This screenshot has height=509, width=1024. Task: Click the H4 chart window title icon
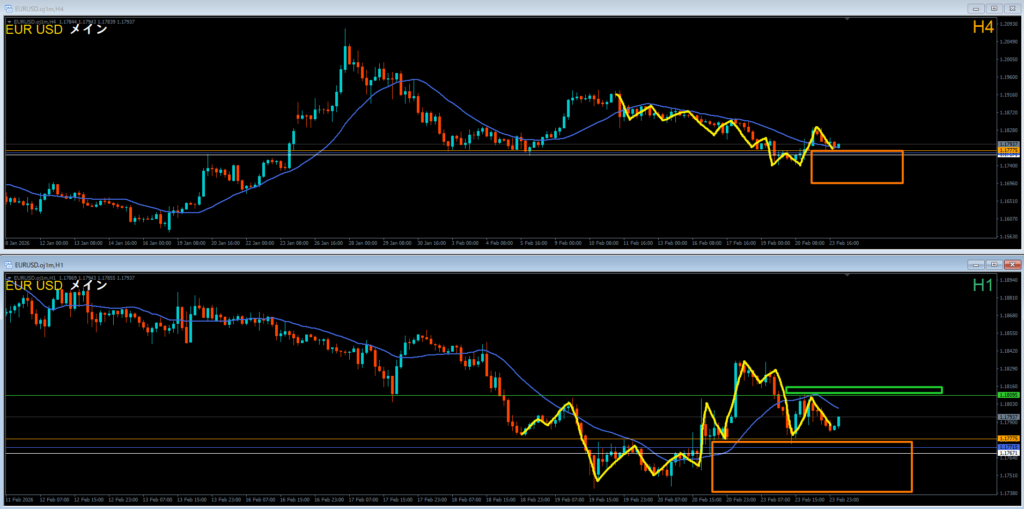point(9,8)
